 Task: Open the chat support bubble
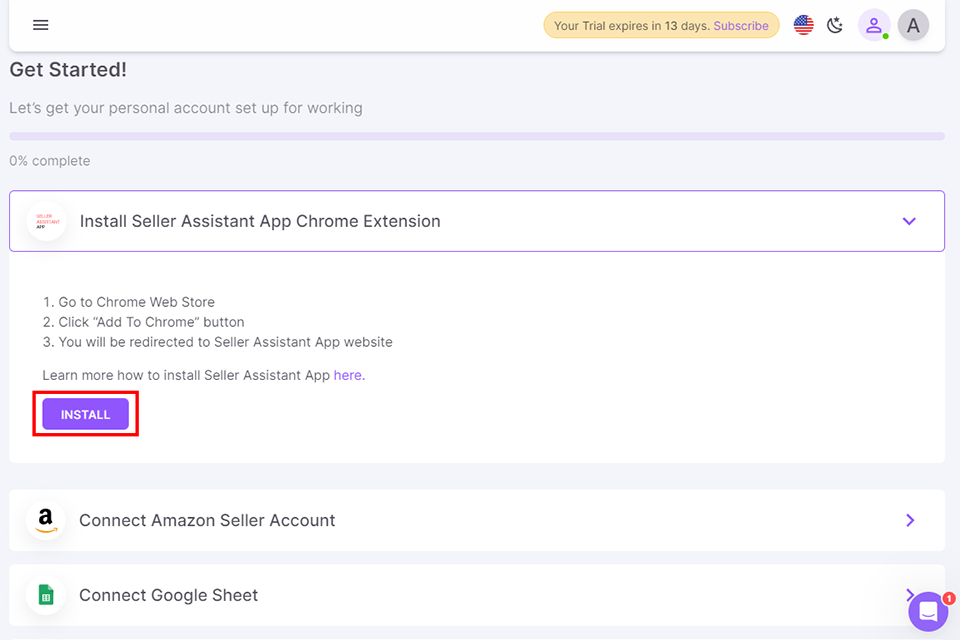(x=928, y=611)
